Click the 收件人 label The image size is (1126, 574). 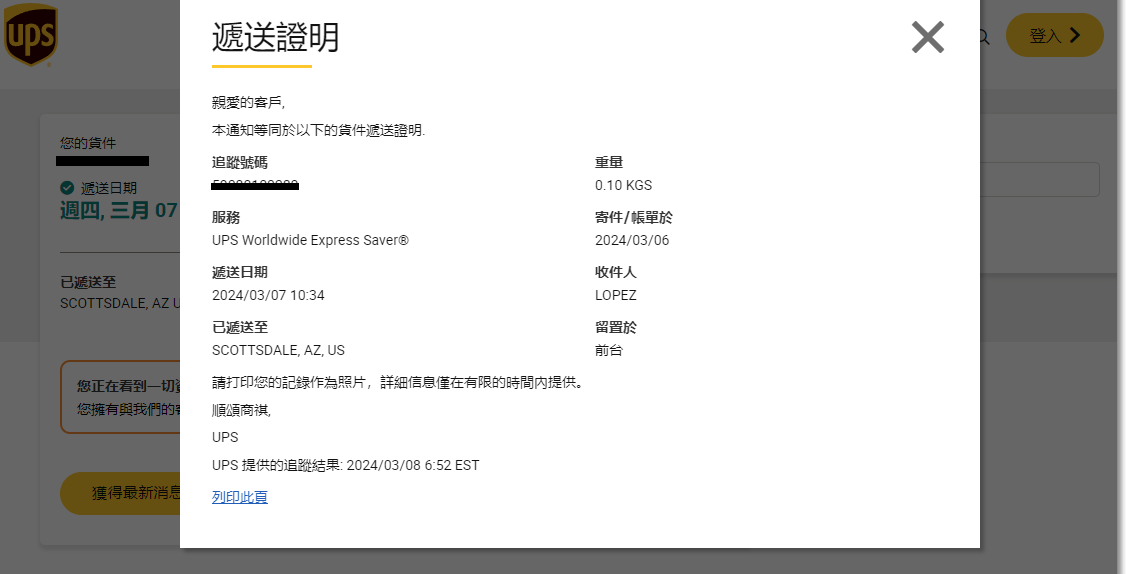[616, 272]
